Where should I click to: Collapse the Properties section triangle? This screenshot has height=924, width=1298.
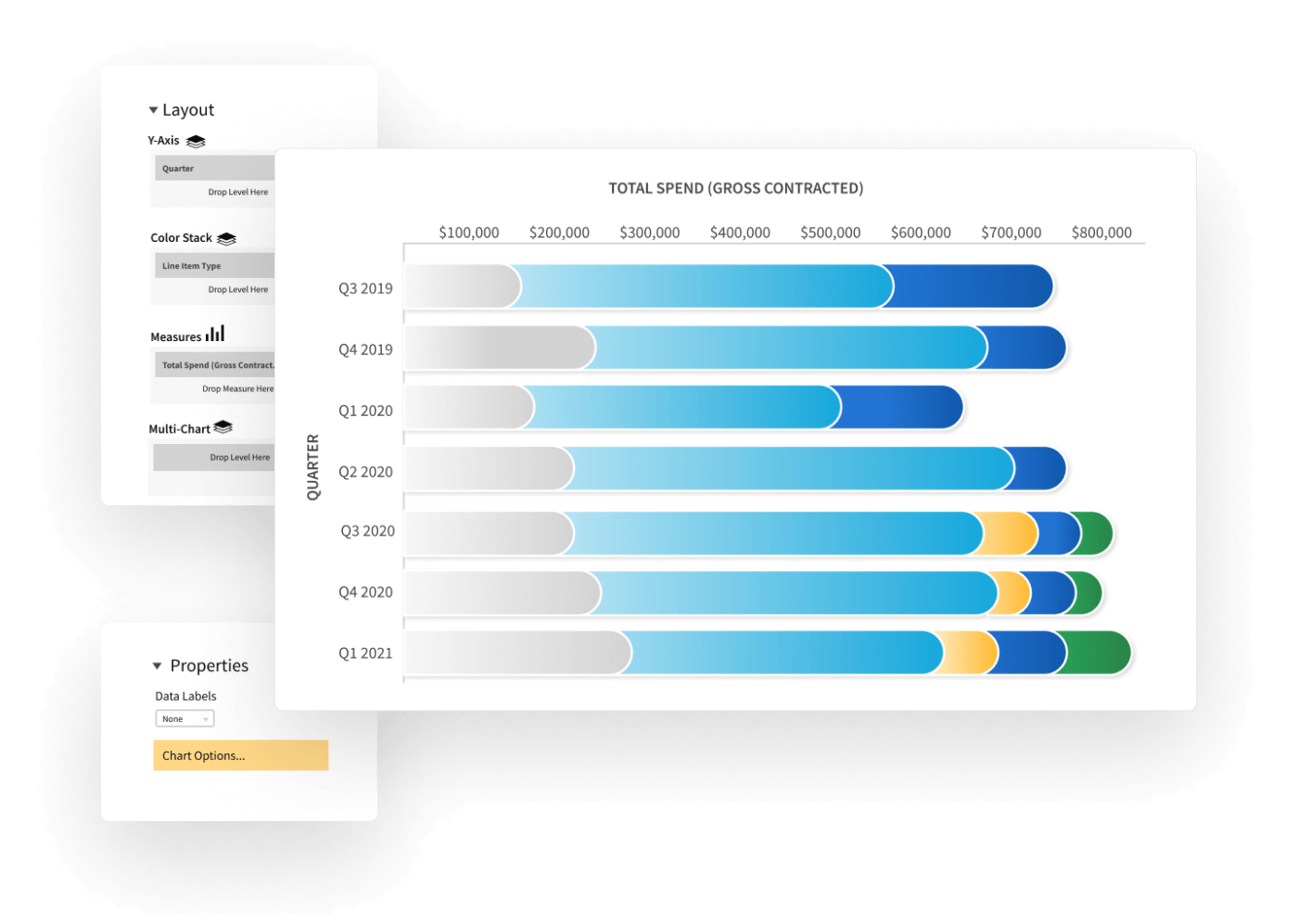pos(157,665)
